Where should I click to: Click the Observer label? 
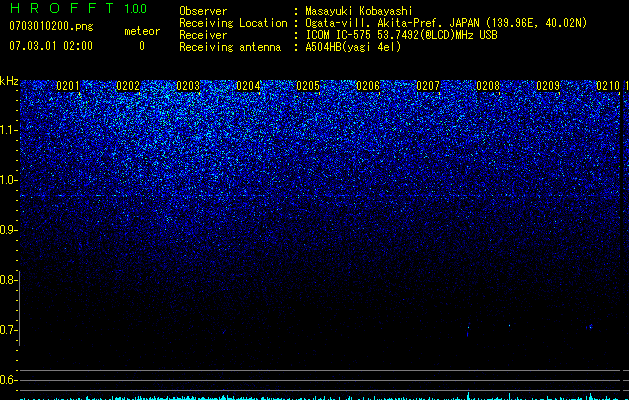203,11
